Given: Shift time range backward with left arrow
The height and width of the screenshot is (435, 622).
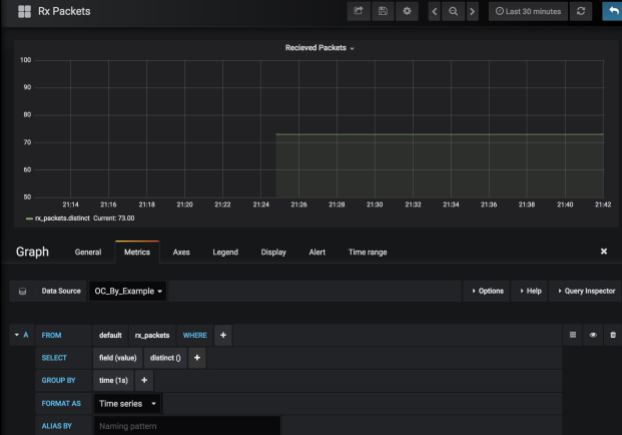Looking at the screenshot, I should coord(434,11).
